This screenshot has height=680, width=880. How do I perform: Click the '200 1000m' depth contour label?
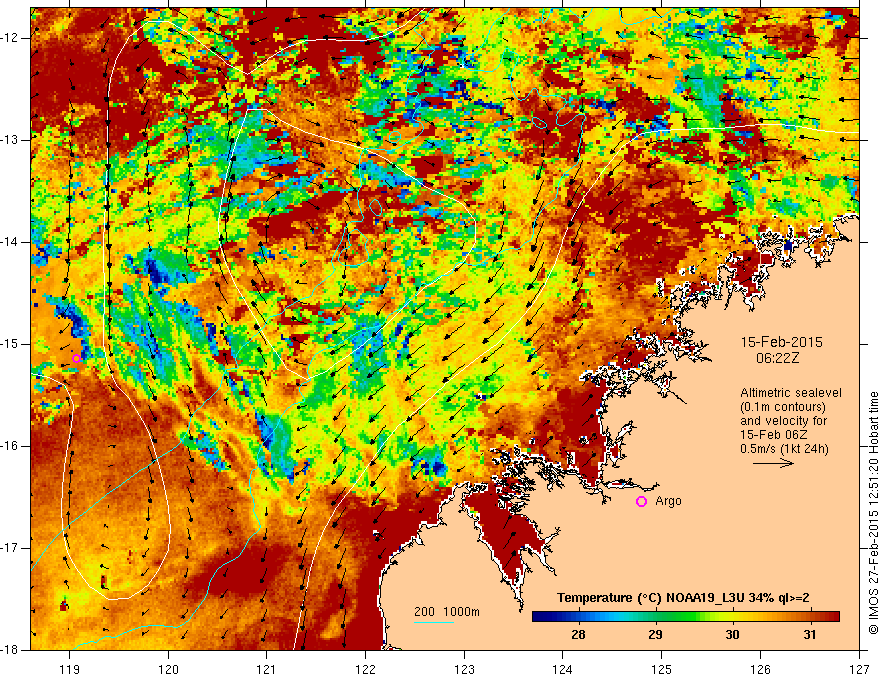(x=447, y=612)
